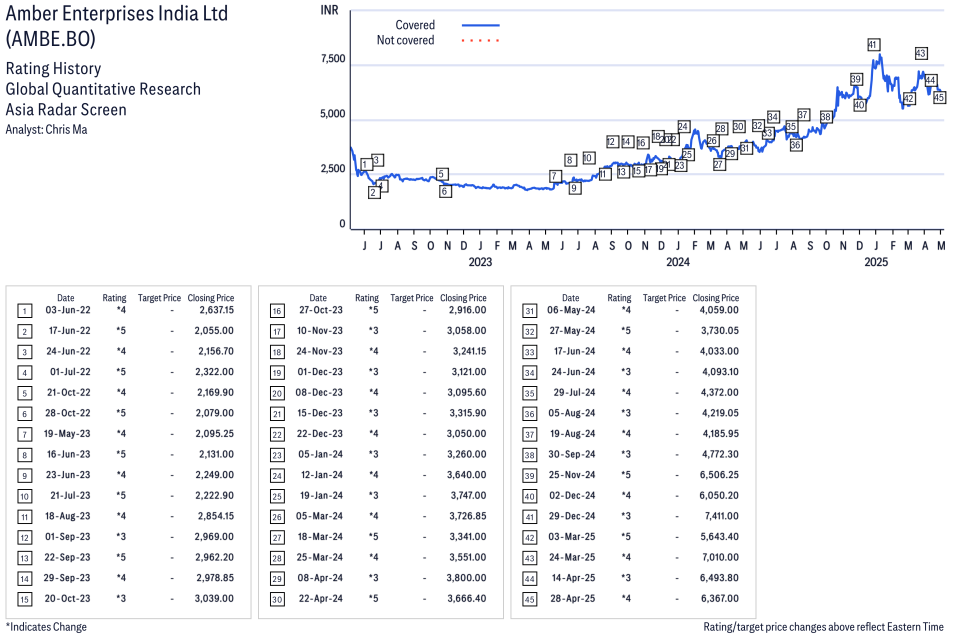Viewport: 955px width, 634px height.
Task: Click the 2023 year label on the x-axis
Action: tap(480, 262)
